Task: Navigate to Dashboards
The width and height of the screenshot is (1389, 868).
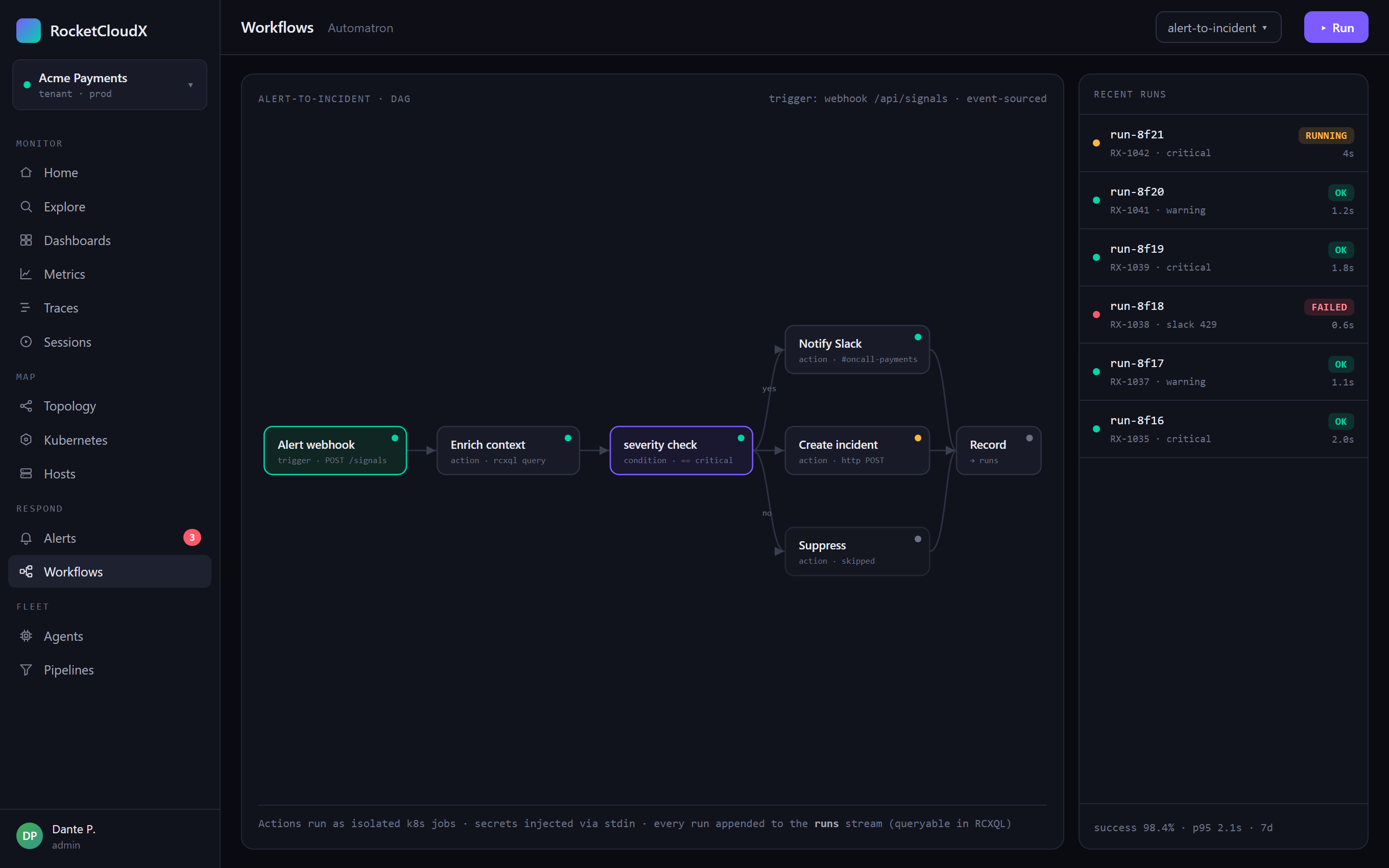Action: (x=110, y=240)
